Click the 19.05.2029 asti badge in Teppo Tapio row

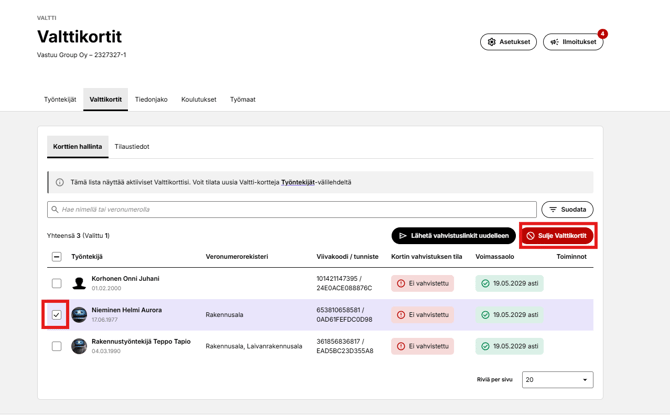point(509,346)
